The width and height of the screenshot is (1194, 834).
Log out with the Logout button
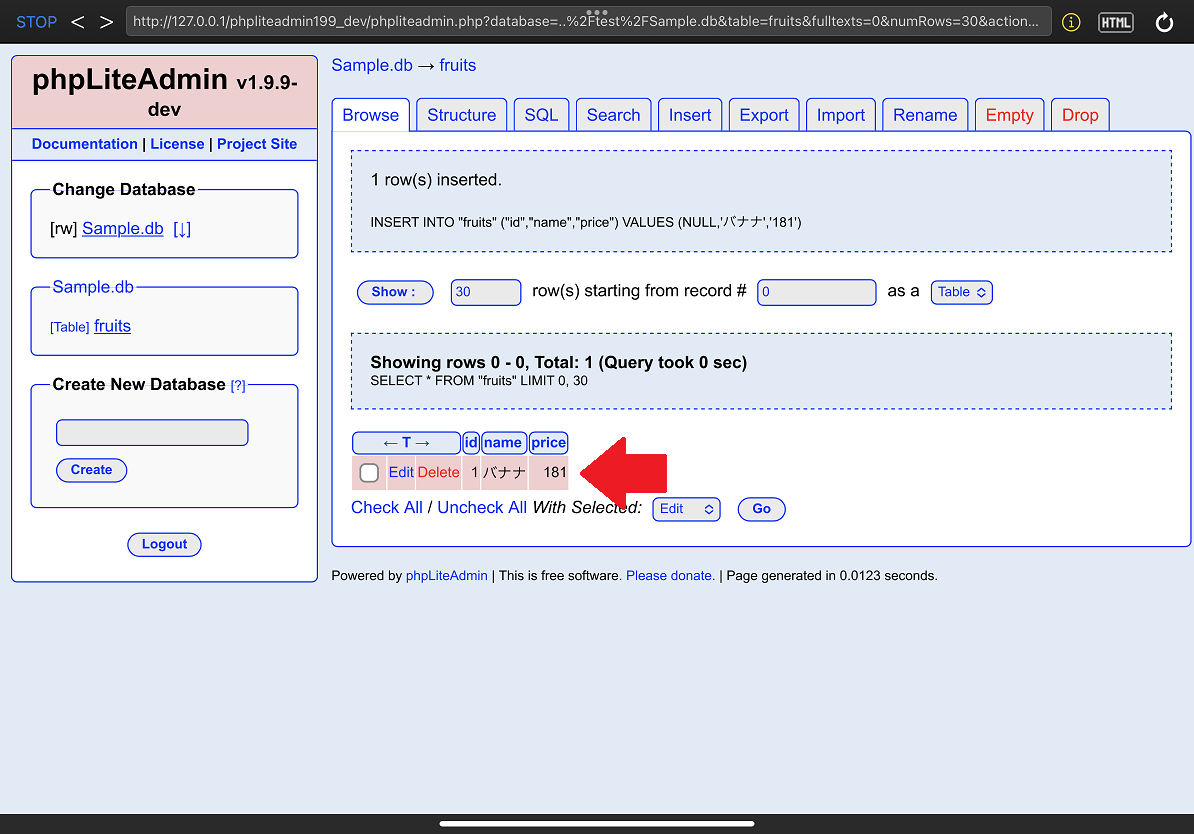[164, 545]
